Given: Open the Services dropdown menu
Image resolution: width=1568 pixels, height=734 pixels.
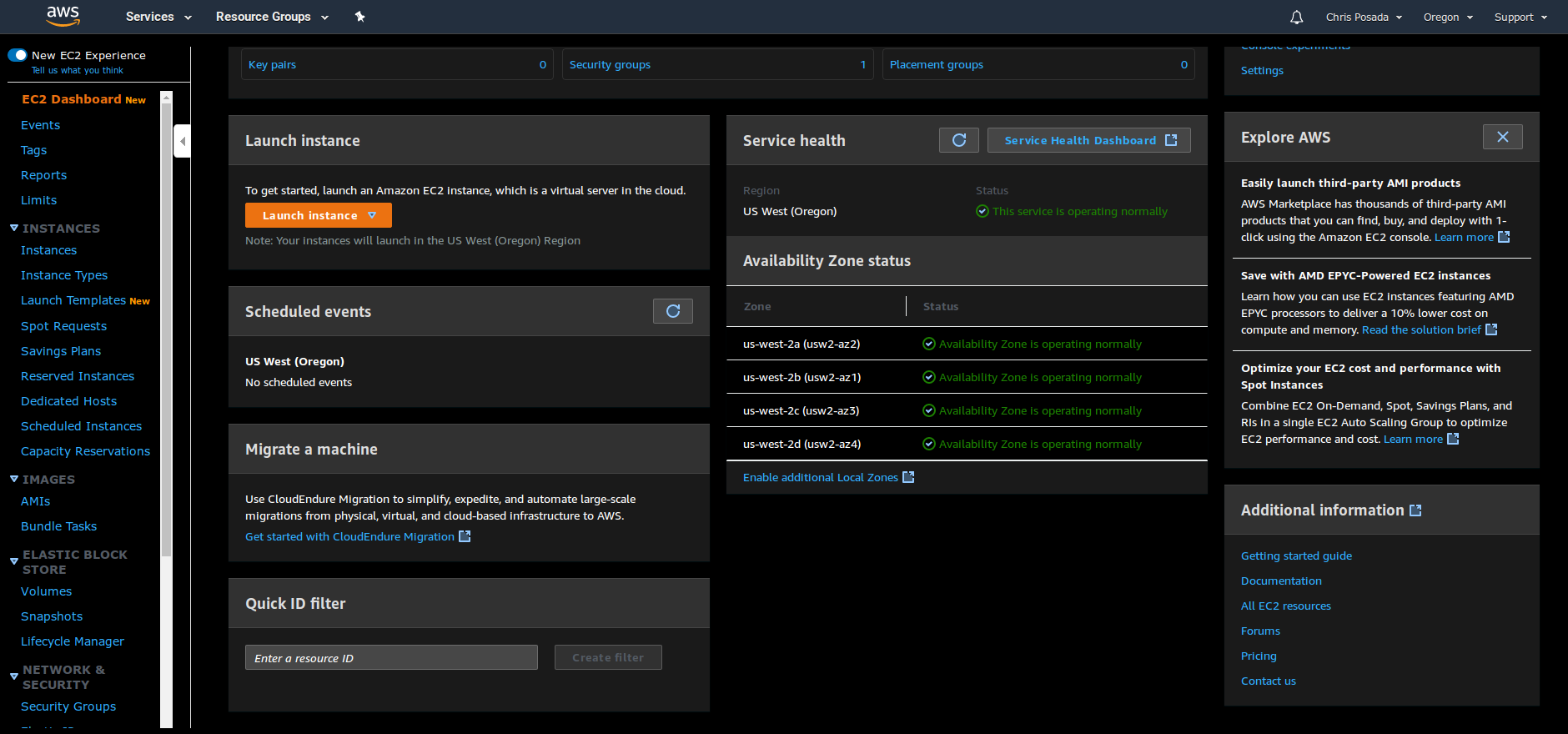Looking at the screenshot, I should (158, 17).
